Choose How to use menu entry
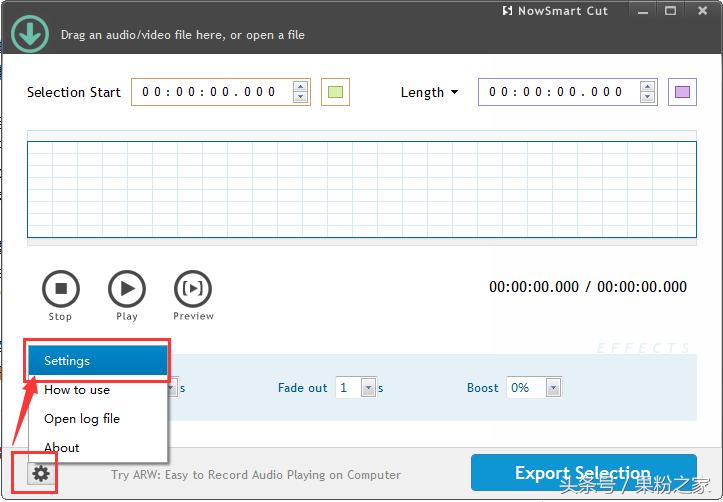This screenshot has height=502, width=723. tap(98, 390)
